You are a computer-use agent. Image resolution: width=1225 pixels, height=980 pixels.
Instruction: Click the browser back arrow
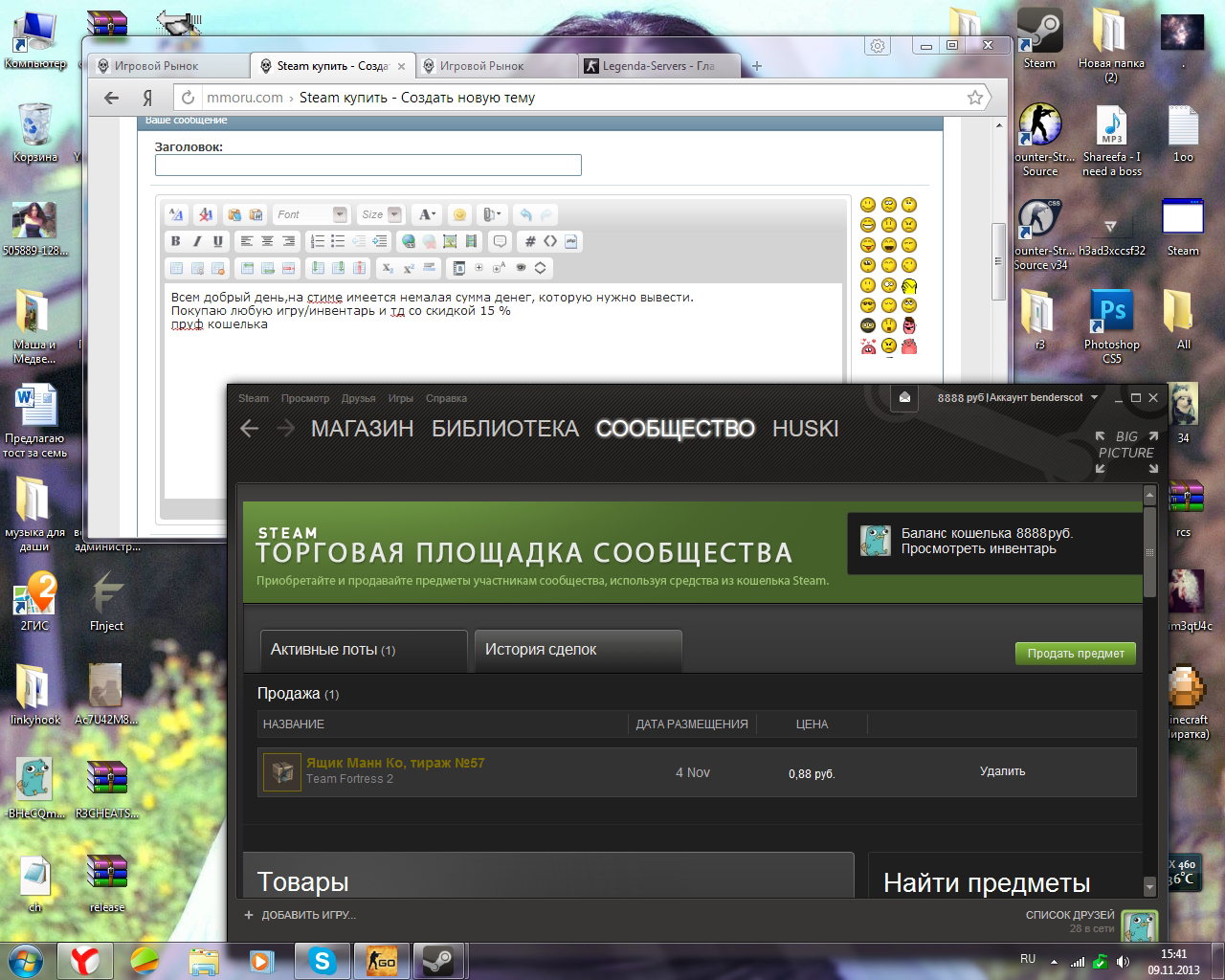[x=112, y=98]
